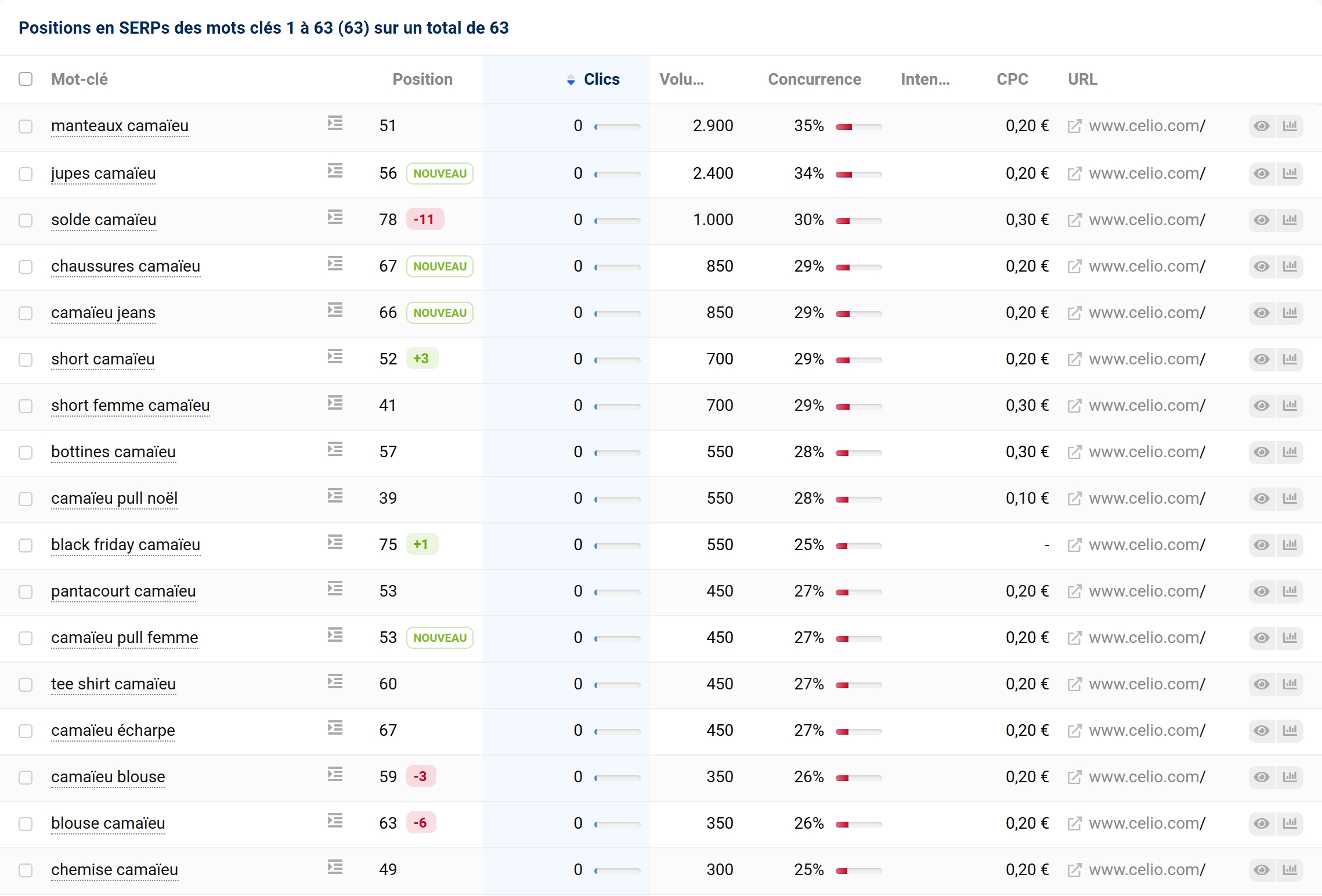The height and width of the screenshot is (896, 1322).
Task: Click clicks bar for solde camaïeu
Action: click(617, 221)
